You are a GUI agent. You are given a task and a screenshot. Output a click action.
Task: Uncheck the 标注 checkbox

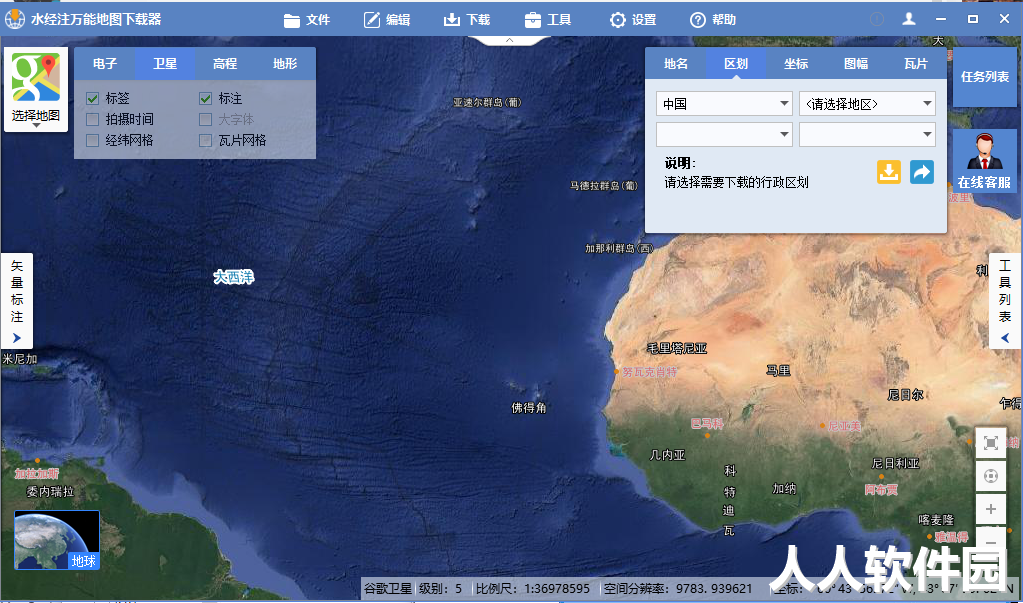(x=206, y=99)
